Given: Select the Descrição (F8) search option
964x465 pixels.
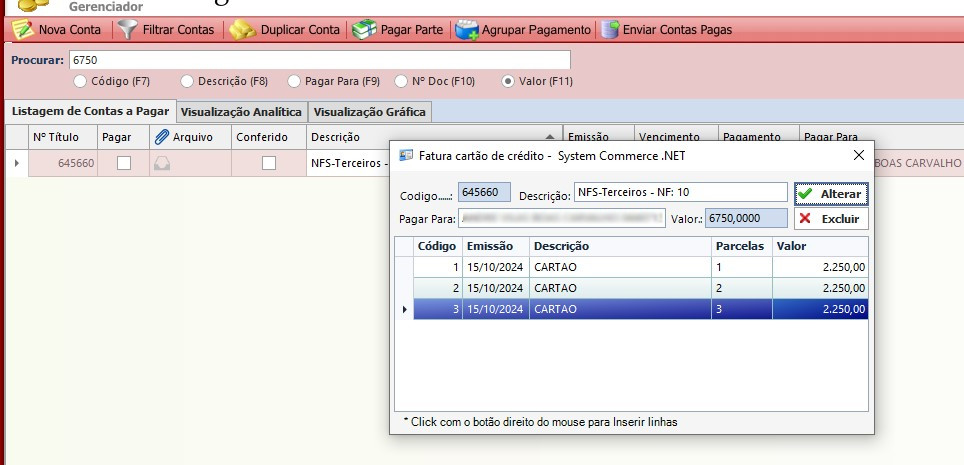Looking at the screenshot, I should coord(187,81).
